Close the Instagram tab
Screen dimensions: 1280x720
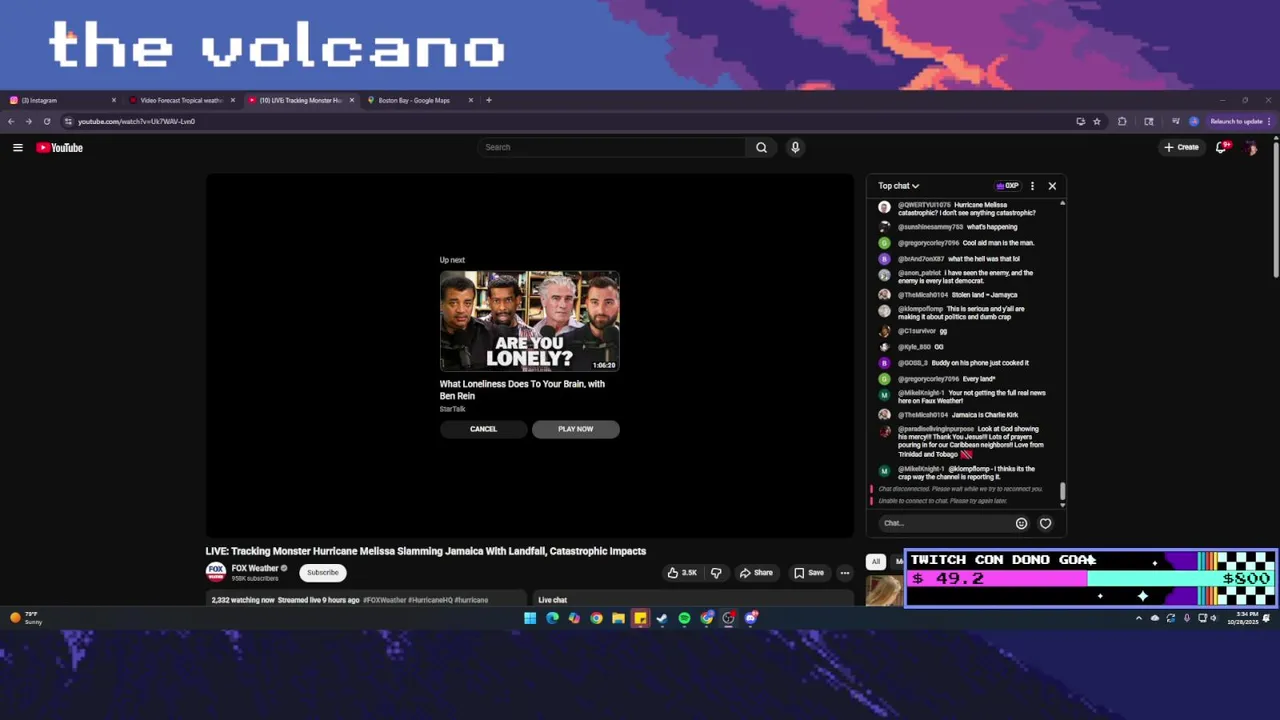click(x=113, y=100)
